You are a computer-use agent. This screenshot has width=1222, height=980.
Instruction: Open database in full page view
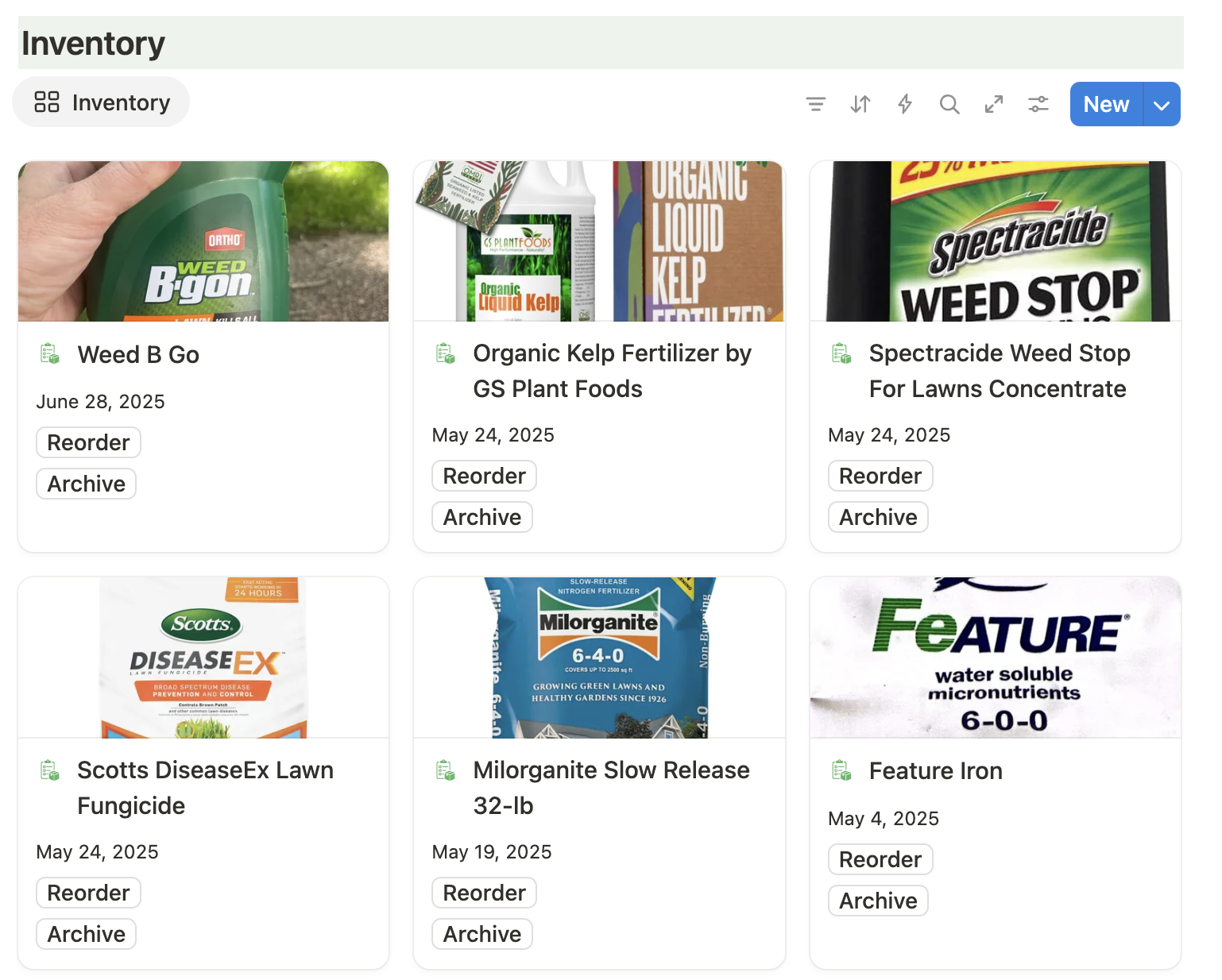[993, 104]
